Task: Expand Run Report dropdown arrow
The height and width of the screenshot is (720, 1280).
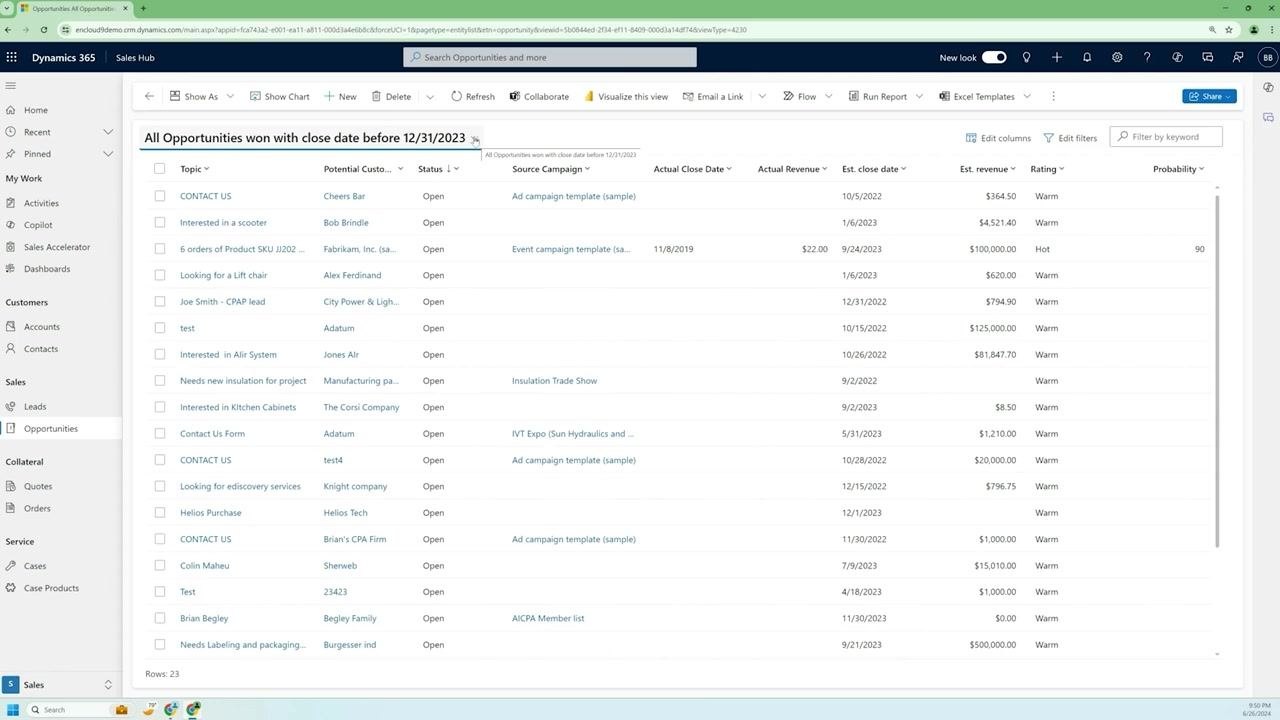Action: point(918,96)
